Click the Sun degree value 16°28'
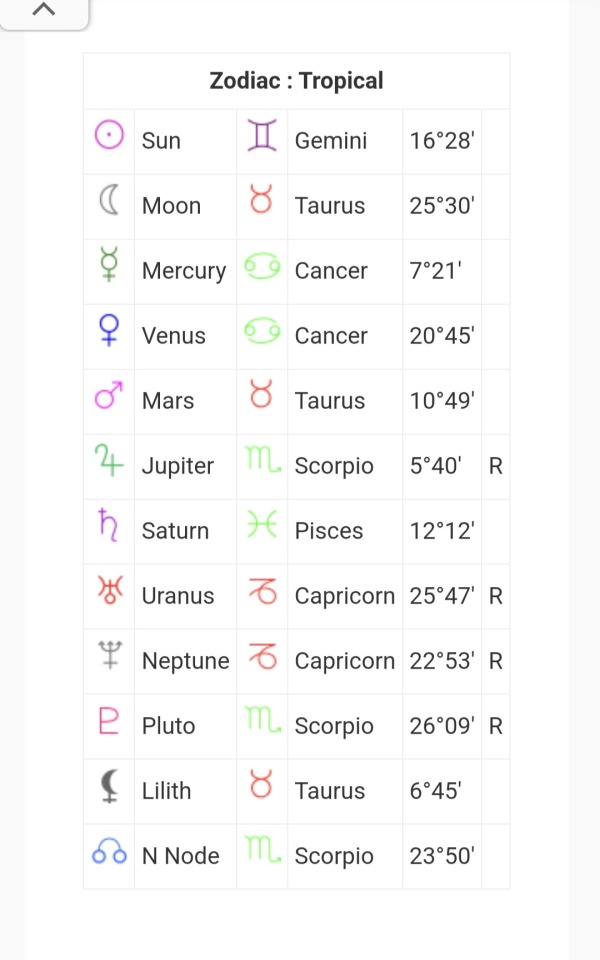This screenshot has height=960, width=600. click(442, 141)
